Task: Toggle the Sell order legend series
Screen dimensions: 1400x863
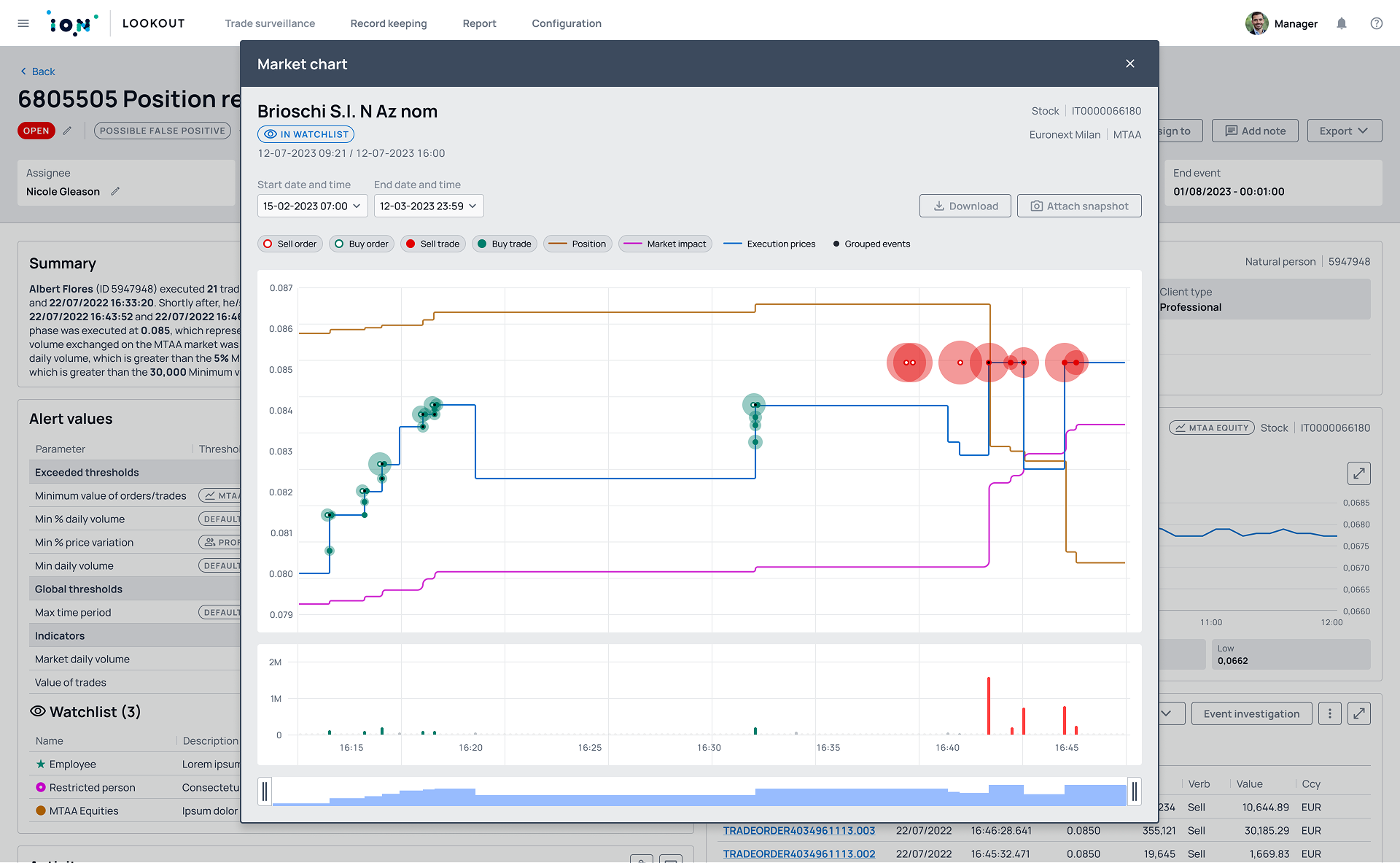Action: (290, 244)
